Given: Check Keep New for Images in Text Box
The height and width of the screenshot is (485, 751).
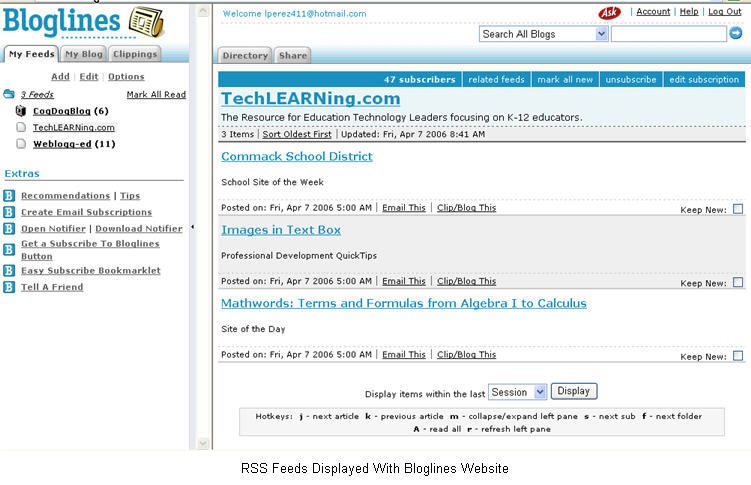Looking at the screenshot, I should tap(738, 282).
